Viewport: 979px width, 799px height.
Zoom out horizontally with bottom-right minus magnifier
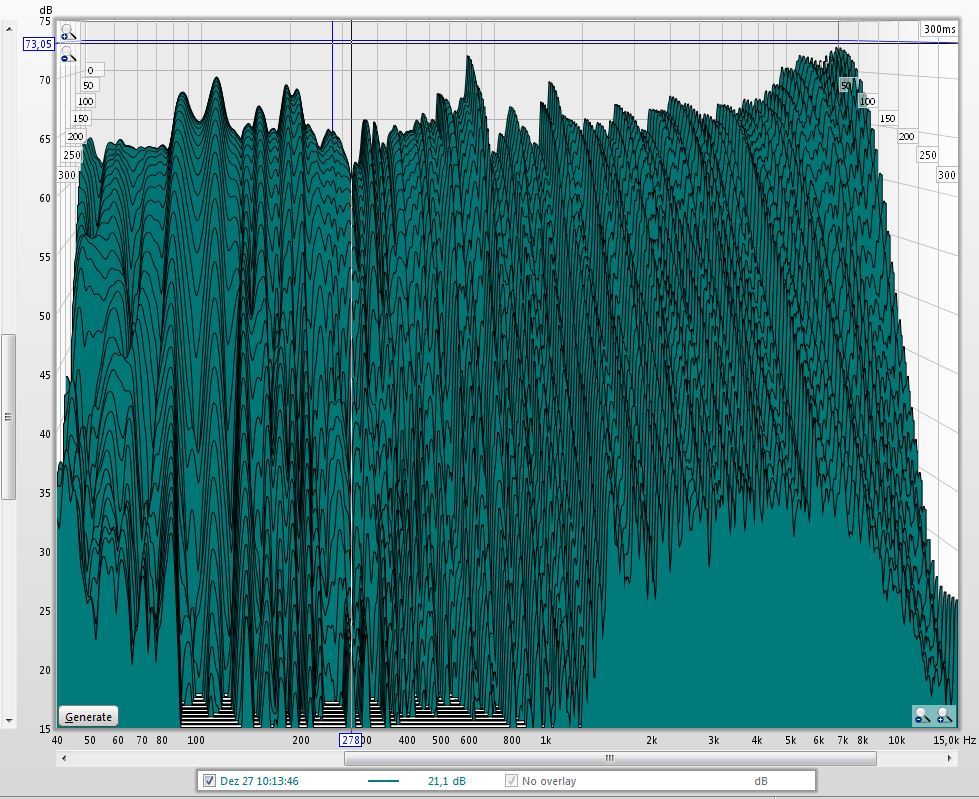(x=922, y=715)
